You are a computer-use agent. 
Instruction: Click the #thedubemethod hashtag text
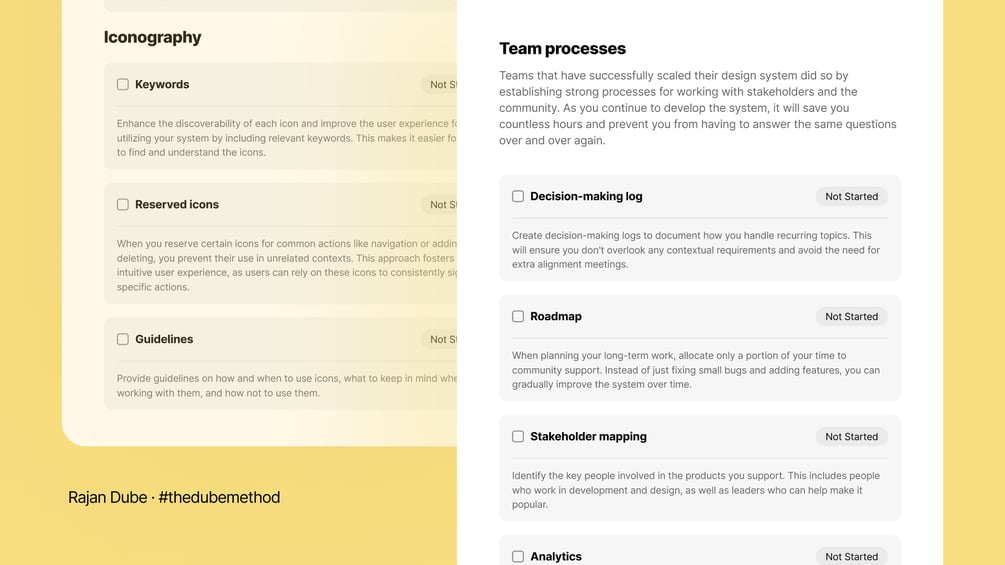pyautogui.click(x=219, y=498)
